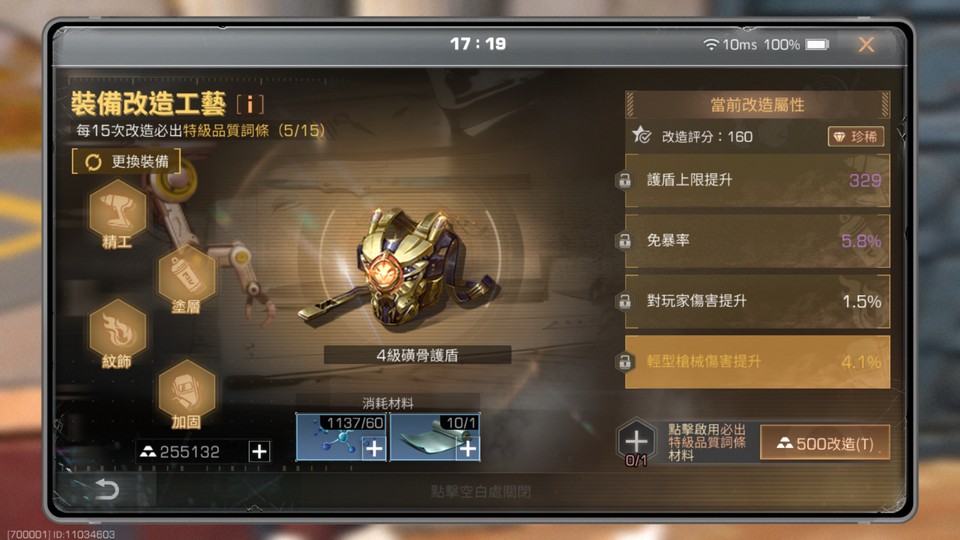Screen dimensions: 960x540
Task: Select the 紋飾 ornament hexagon icon
Action: (x=117, y=333)
